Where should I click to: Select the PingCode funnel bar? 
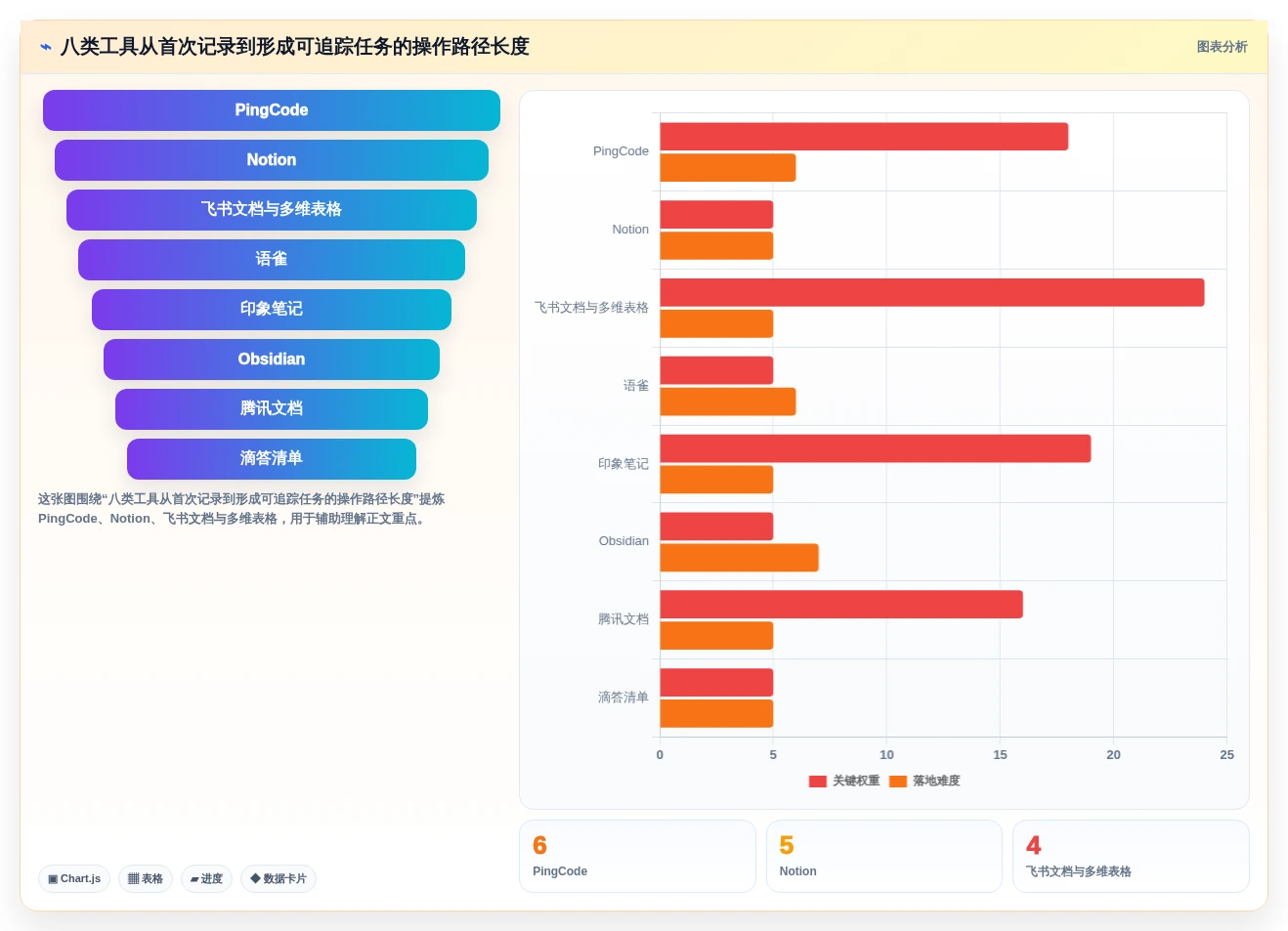272,110
